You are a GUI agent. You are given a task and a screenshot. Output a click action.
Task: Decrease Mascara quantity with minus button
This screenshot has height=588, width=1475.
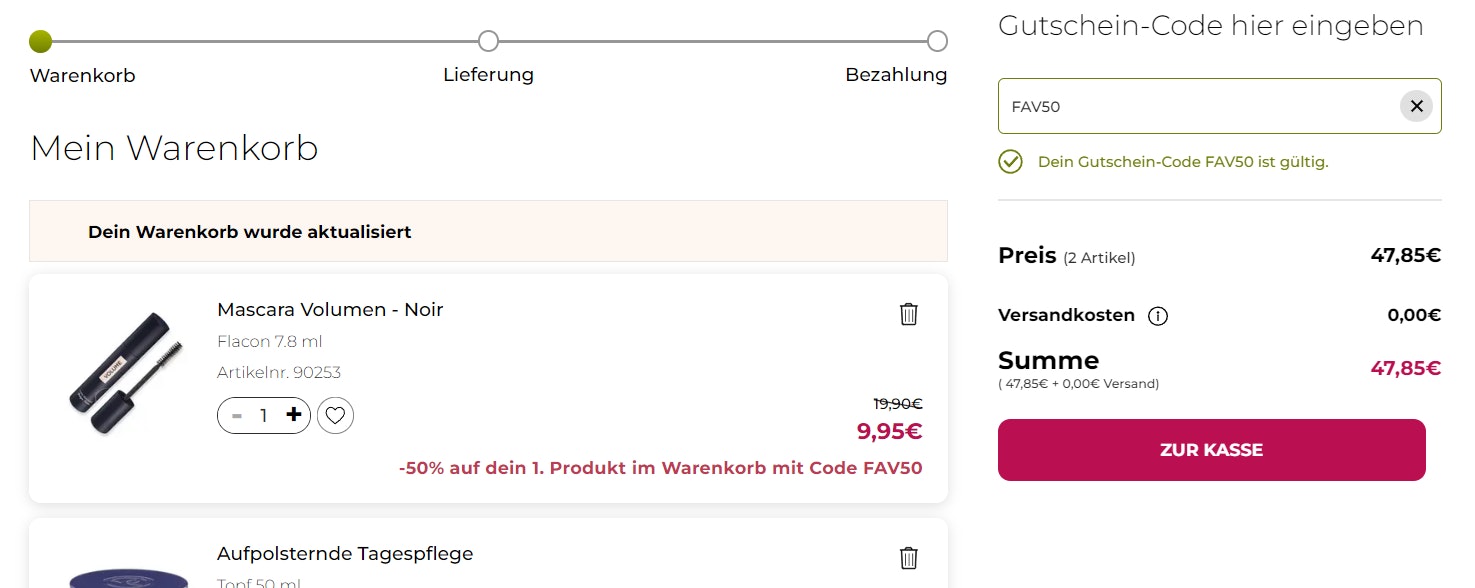[237, 415]
